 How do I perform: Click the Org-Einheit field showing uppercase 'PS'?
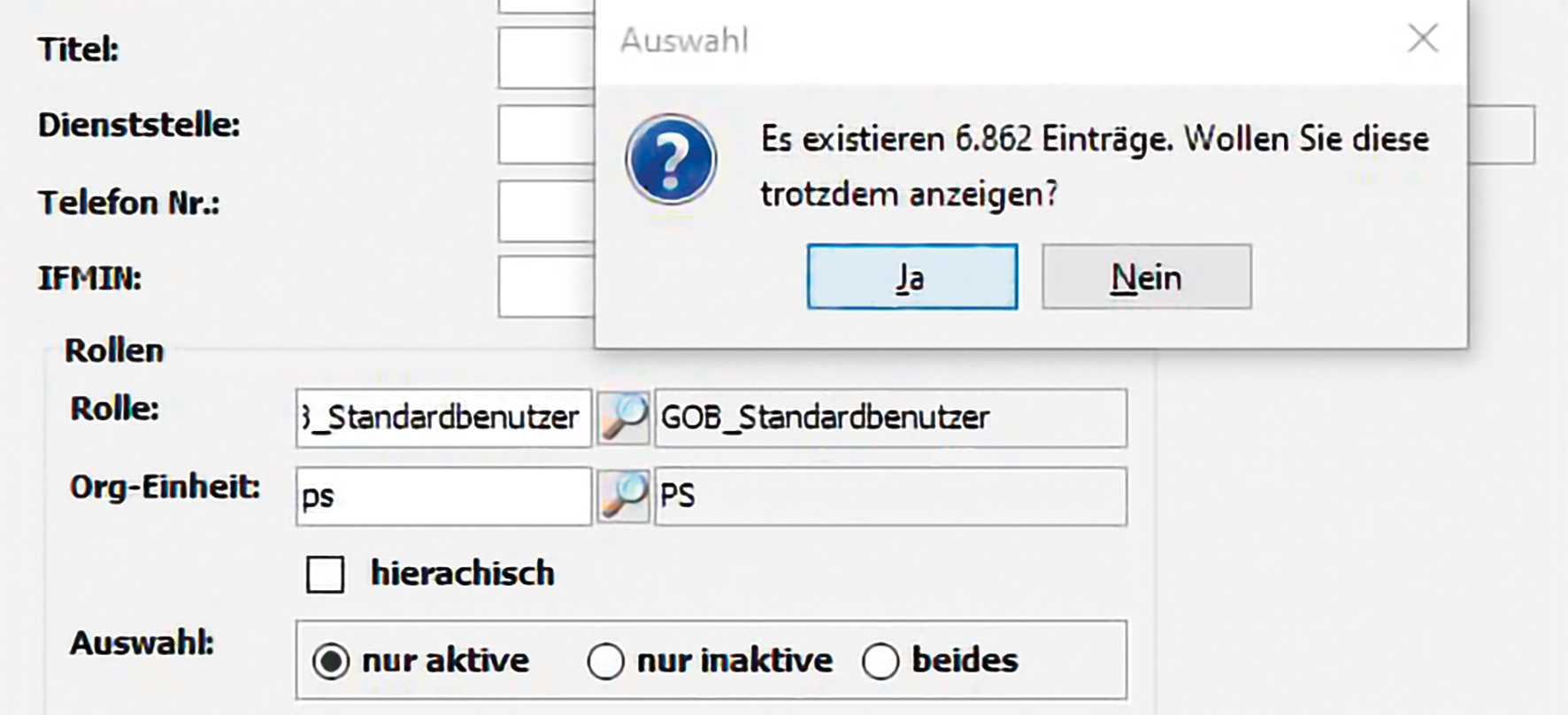pos(889,496)
